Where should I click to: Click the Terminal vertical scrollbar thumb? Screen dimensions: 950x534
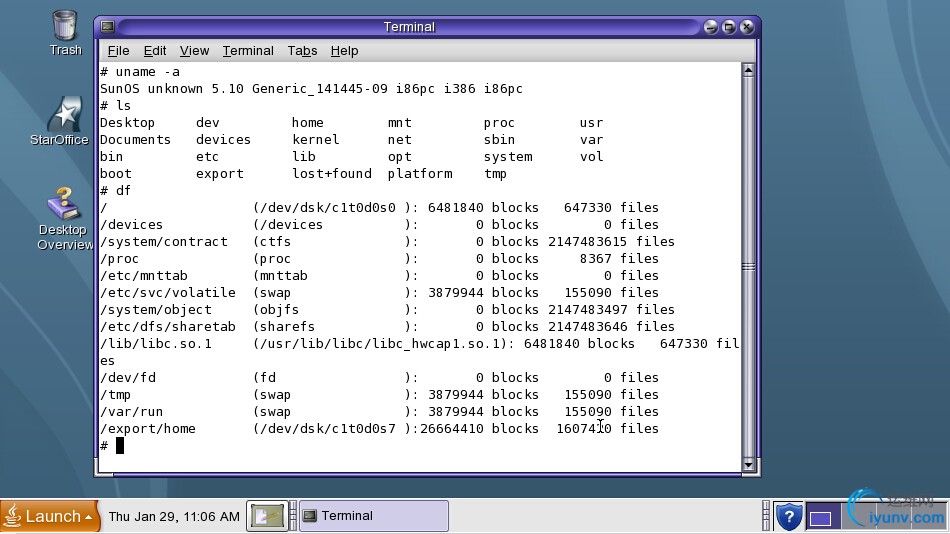click(x=748, y=267)
